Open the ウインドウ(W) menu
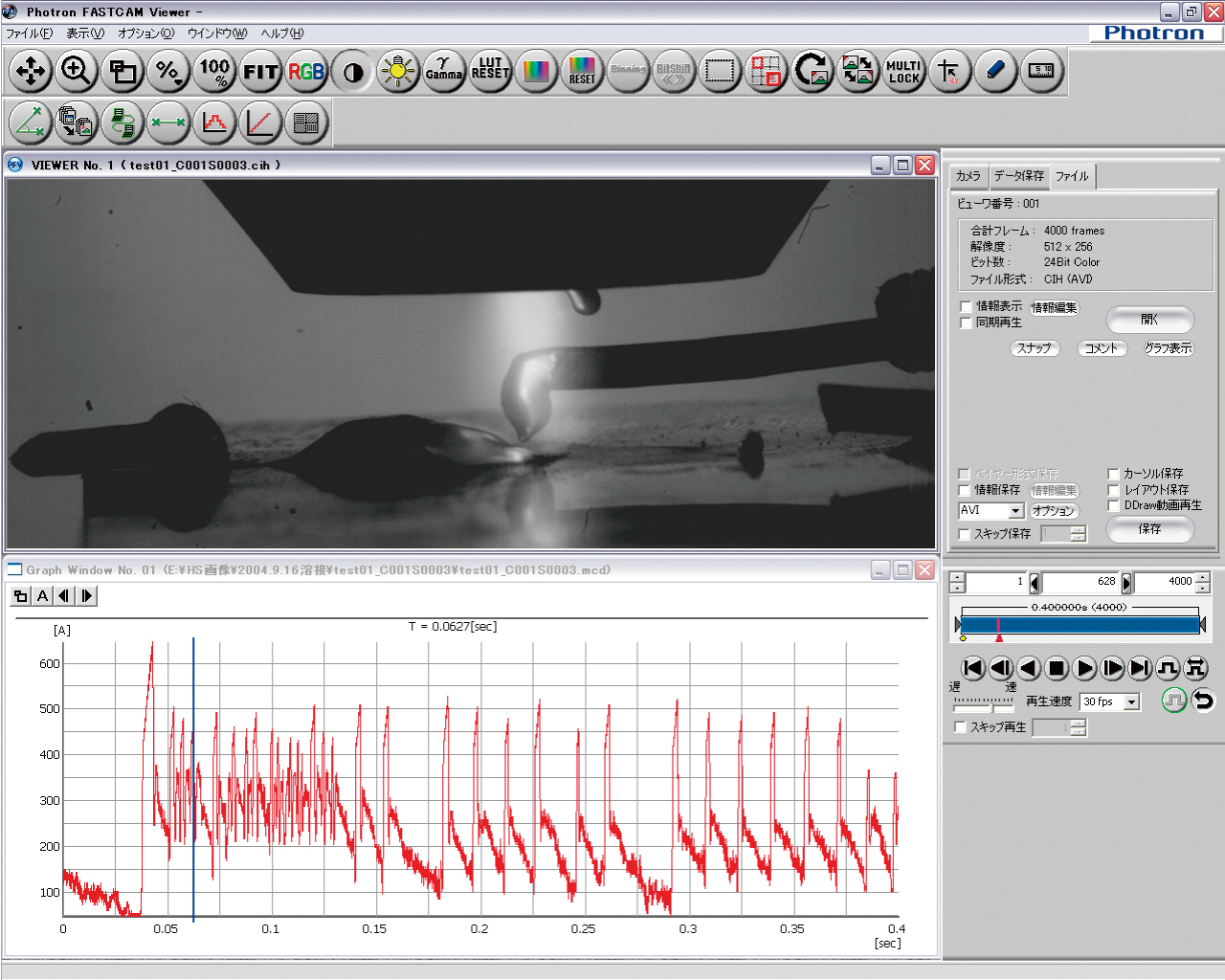 pos(217,33)
